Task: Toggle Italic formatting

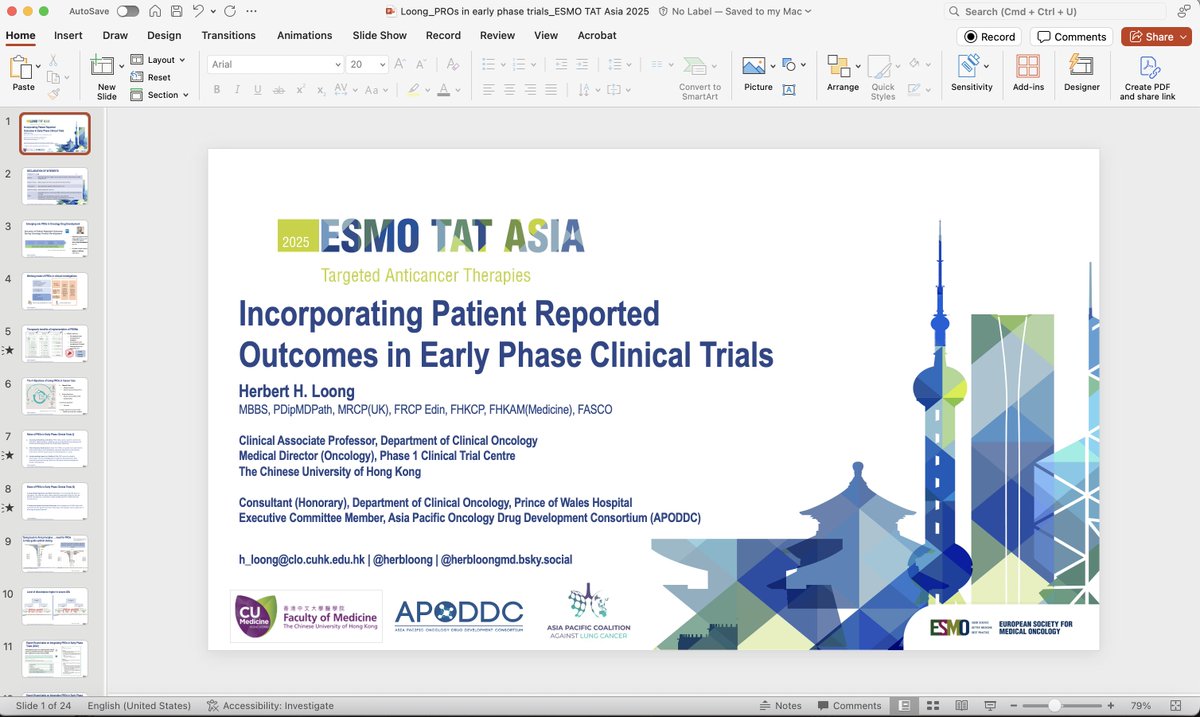Action: 237,90
